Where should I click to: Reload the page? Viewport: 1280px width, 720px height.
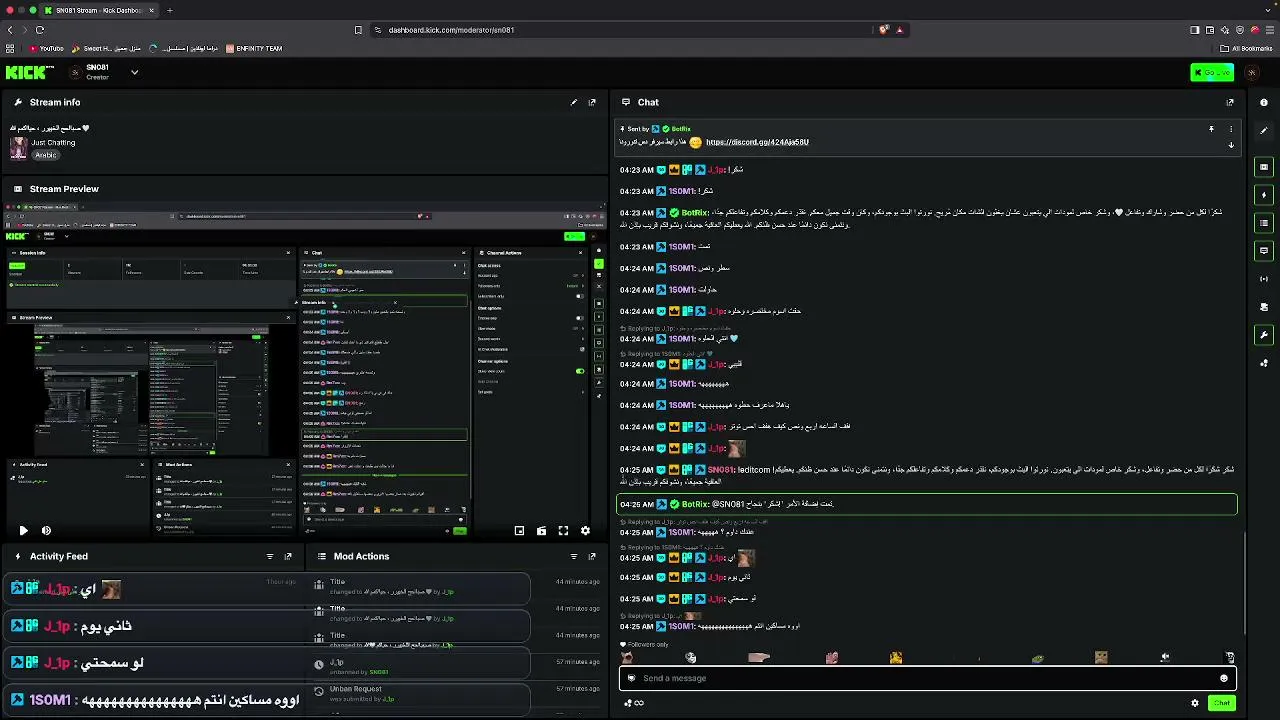(x=40, y=30)
